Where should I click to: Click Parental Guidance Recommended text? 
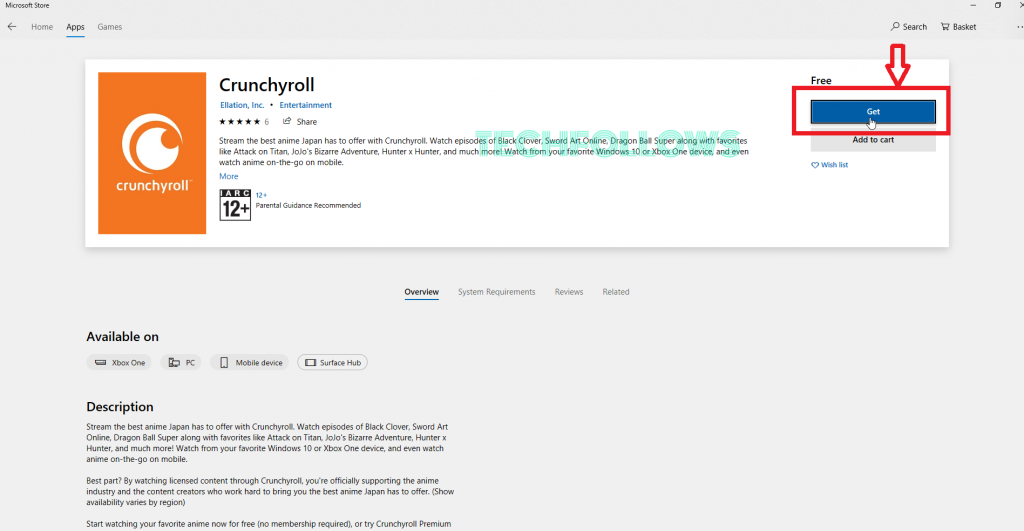[x=308, y=205]
